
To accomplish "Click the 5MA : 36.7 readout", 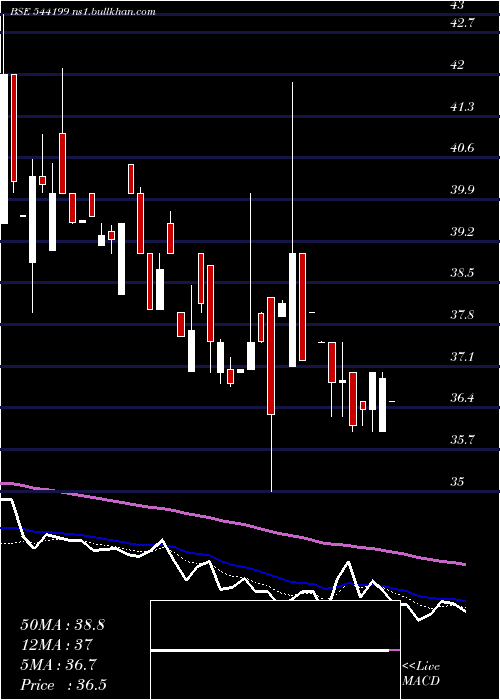I will 58,665.
